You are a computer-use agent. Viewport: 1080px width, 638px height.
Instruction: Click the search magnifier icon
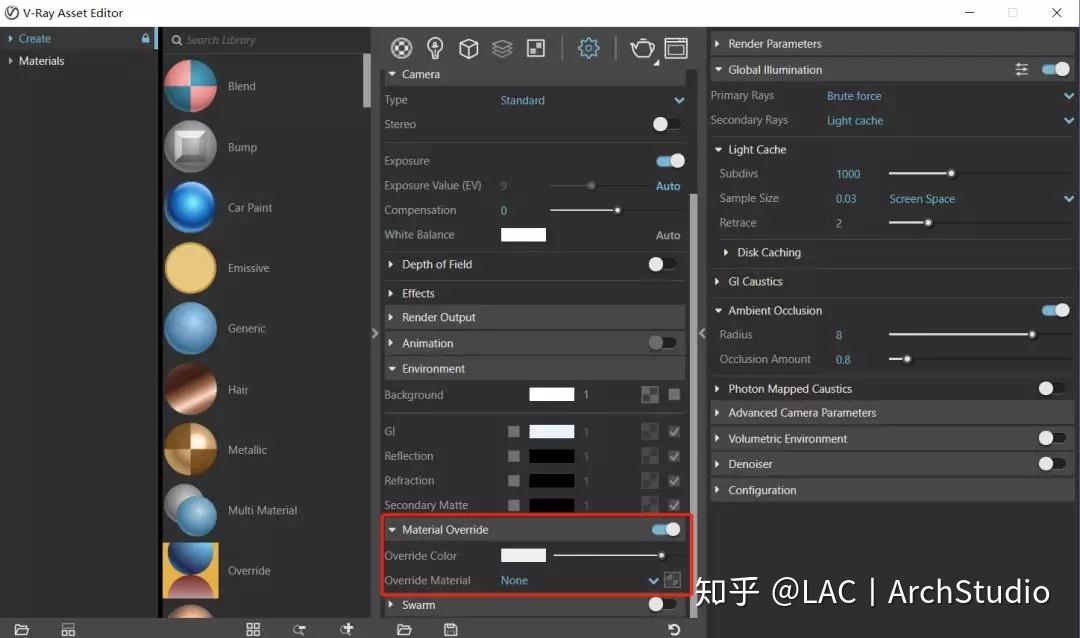(177, 40)
